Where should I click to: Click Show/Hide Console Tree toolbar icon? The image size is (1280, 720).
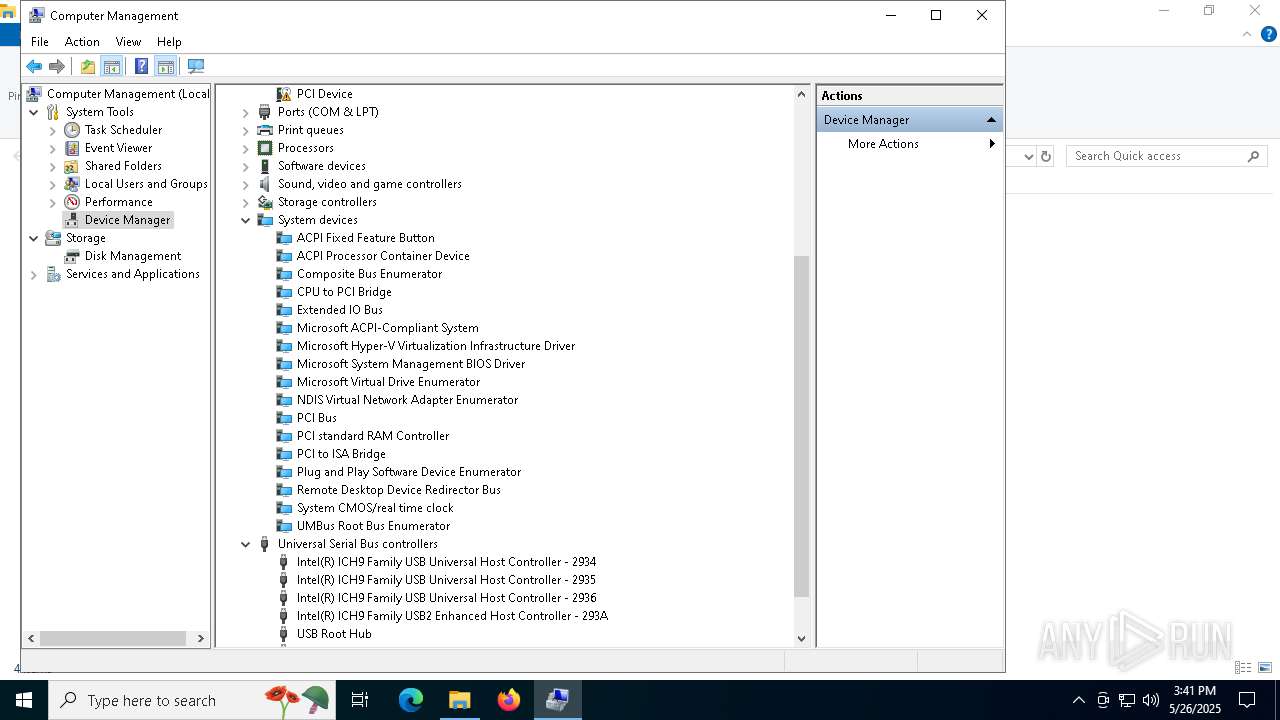[112, 66]
